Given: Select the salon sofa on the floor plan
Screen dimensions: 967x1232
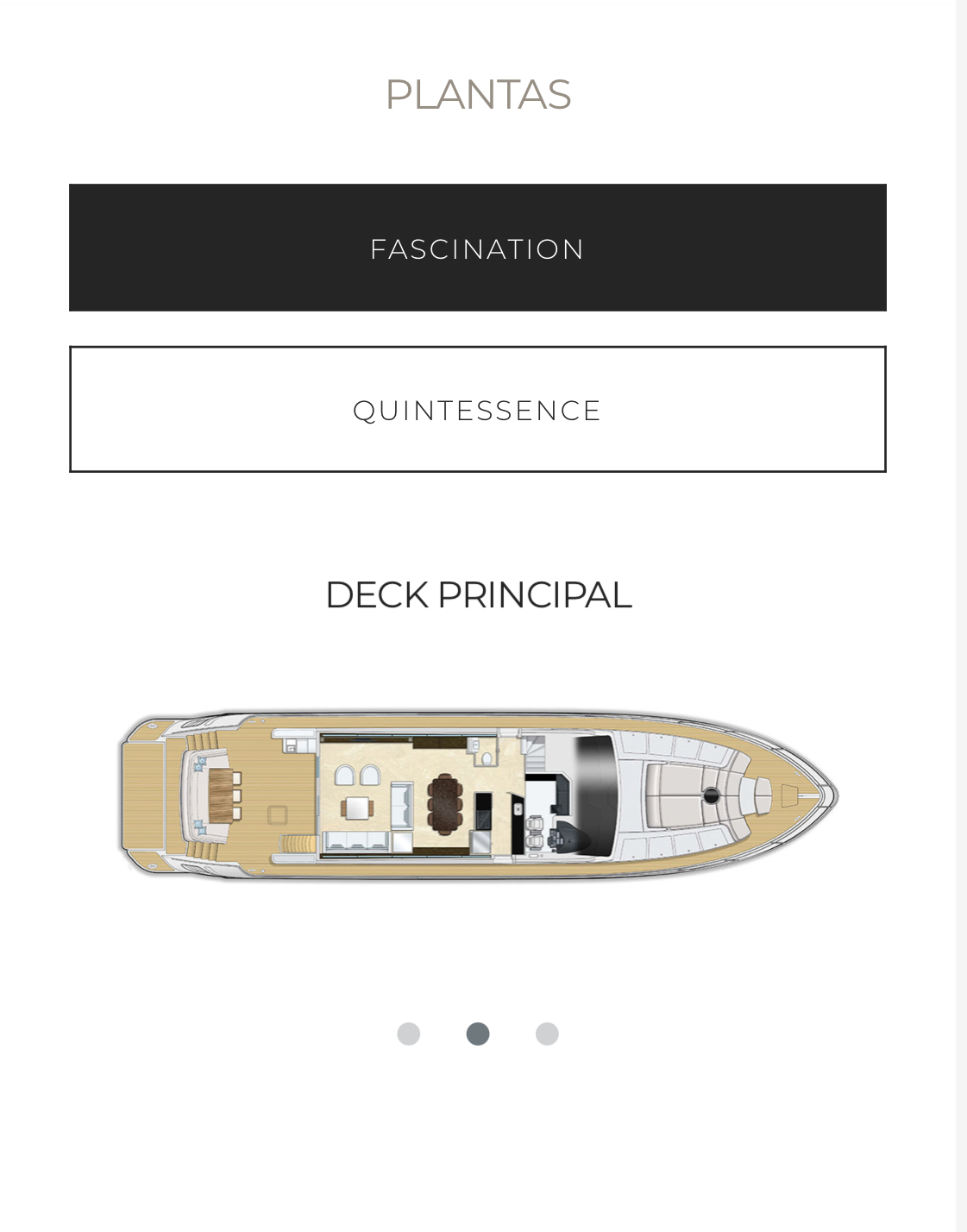Looking at the screenshot, I should [x=355, y=839].
